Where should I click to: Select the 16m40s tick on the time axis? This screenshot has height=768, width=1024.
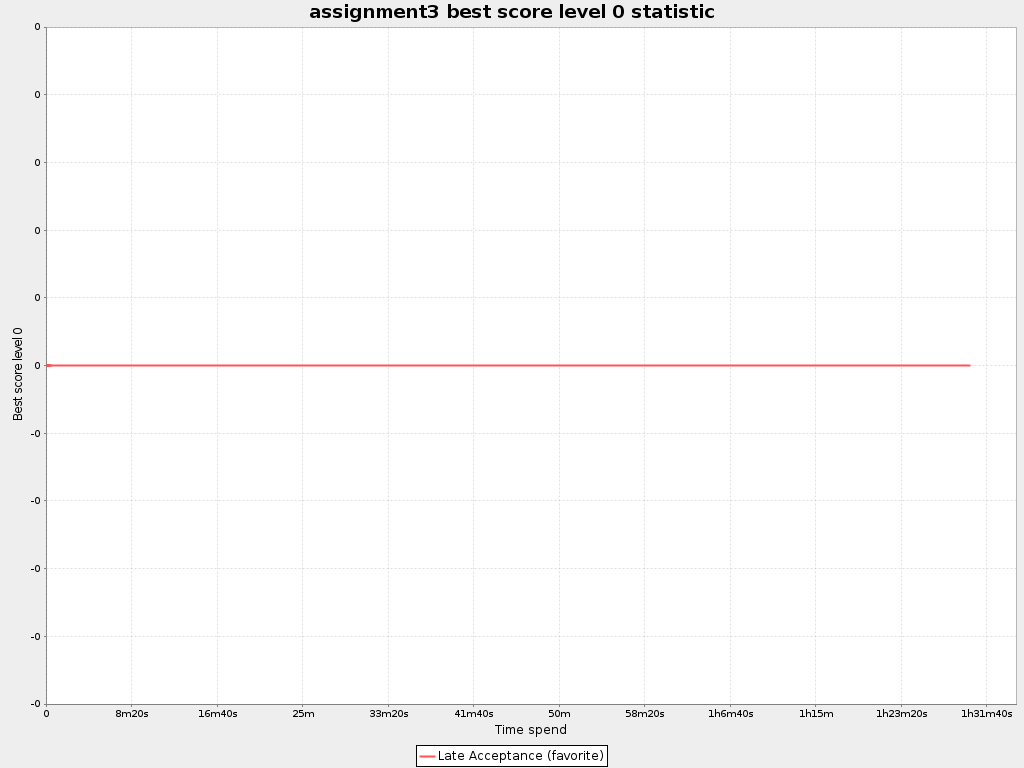(x=217, y=714)
